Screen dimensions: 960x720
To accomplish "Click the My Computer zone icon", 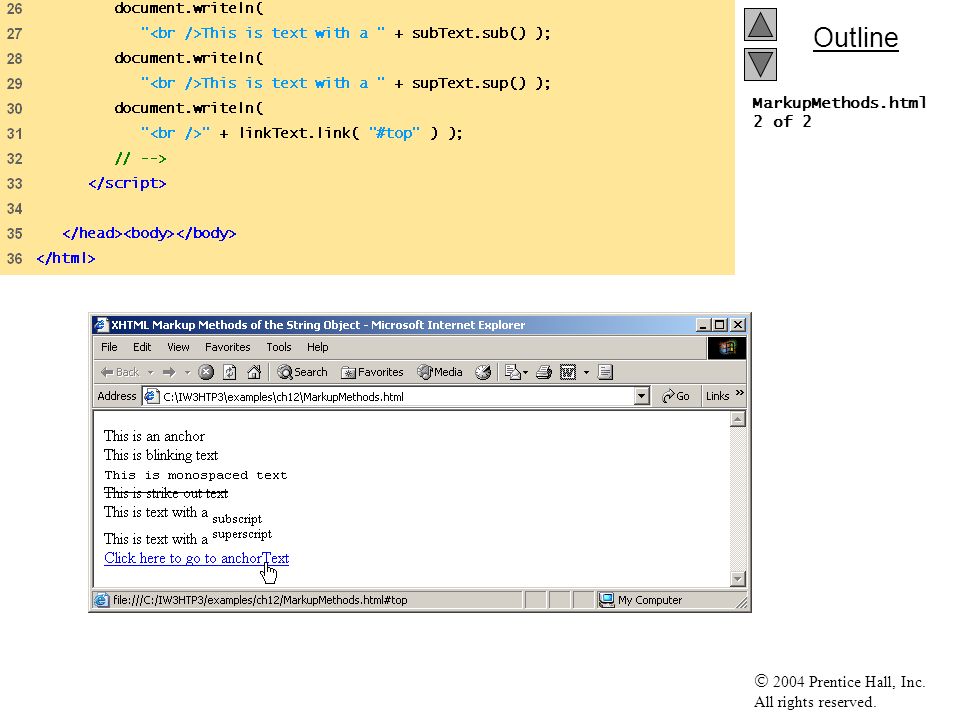I will [x=606, y=600].
